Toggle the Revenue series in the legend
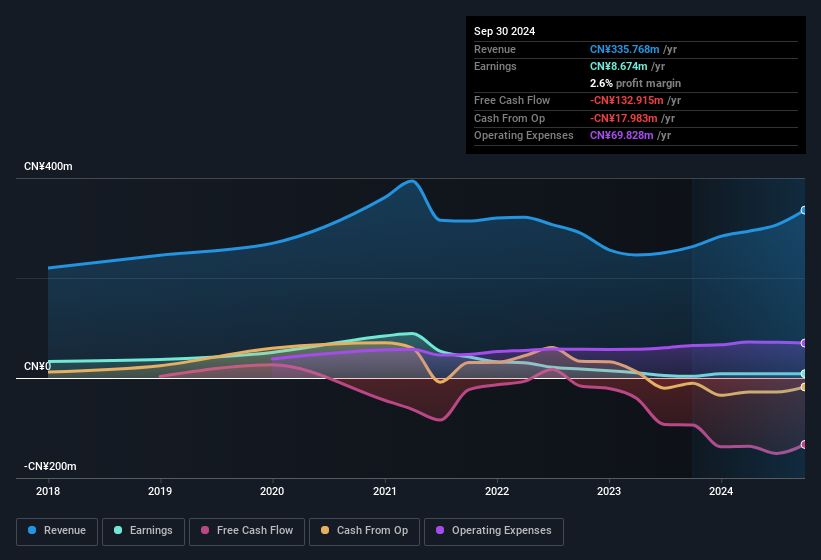 click(57, 531)
